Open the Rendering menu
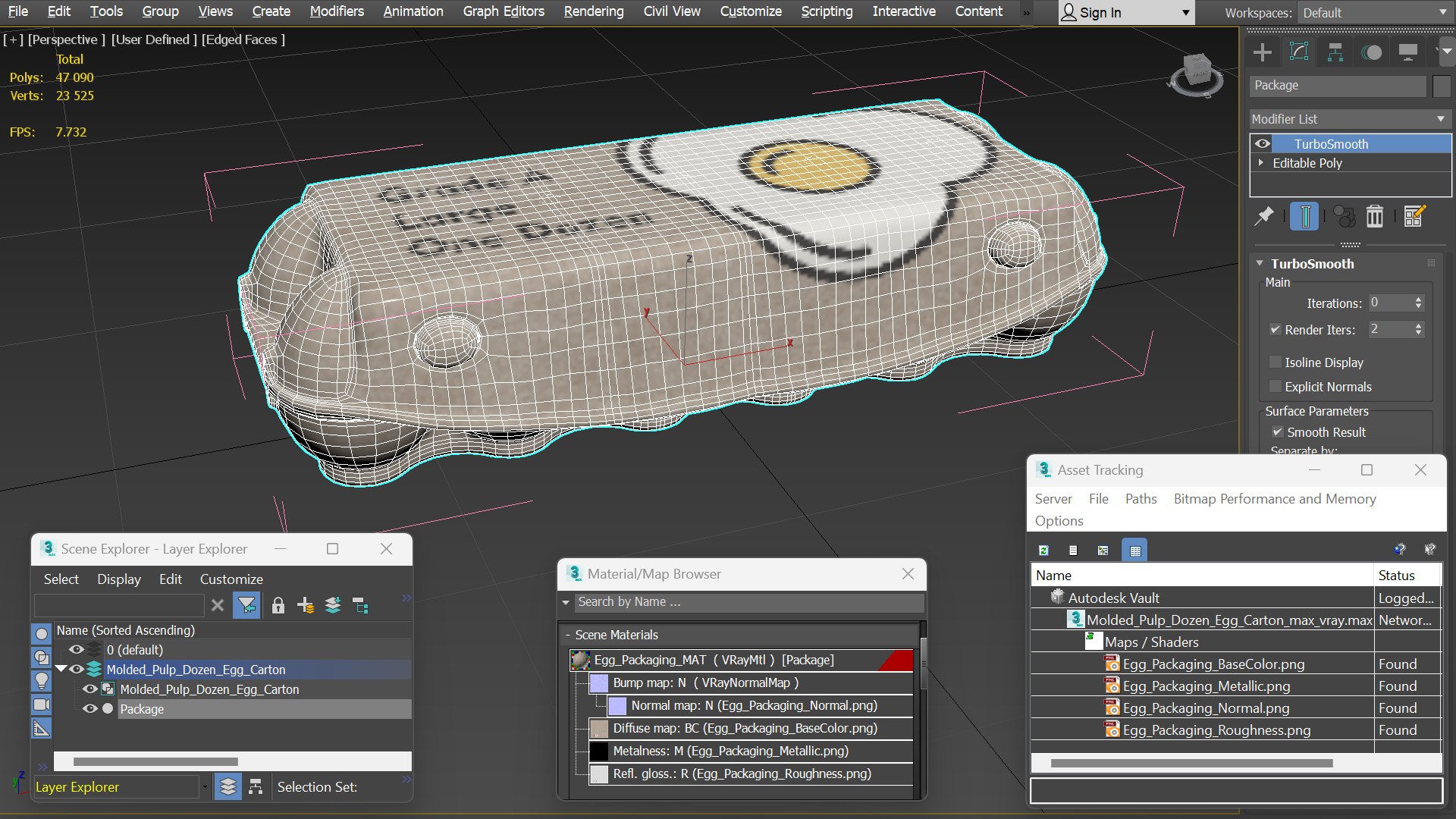The image size is (1456, 819). tap(594, 11)
